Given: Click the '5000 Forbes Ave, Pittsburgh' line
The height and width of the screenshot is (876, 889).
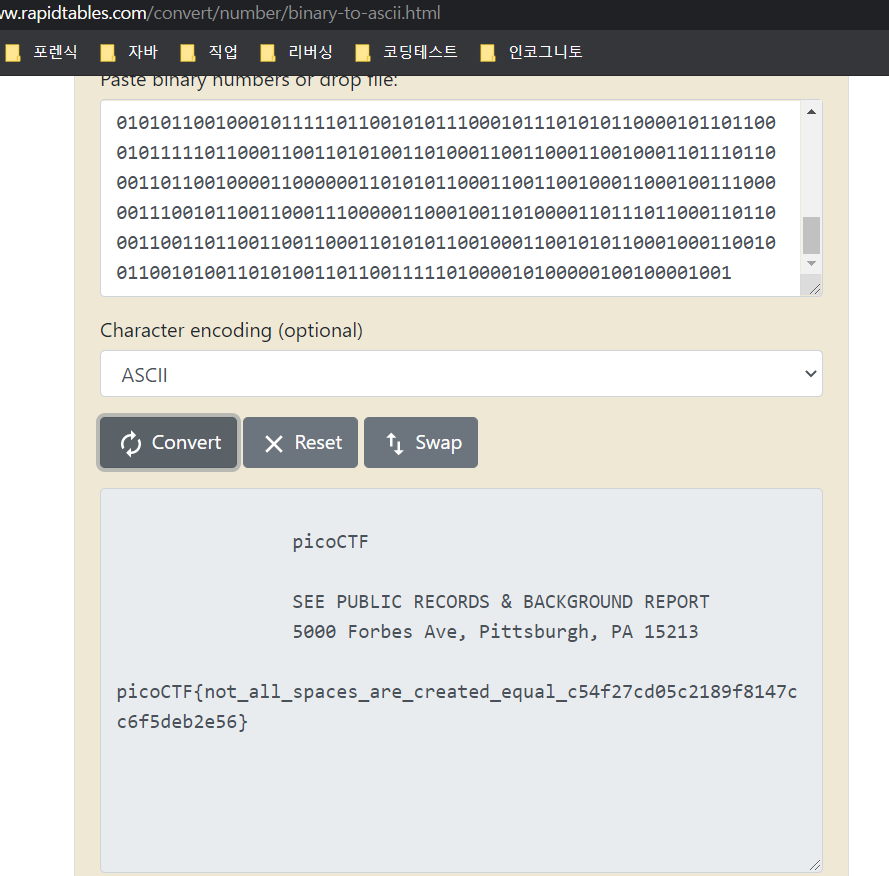Looking at the screenshot, I should pyautogui.click(x=495, y=632).
